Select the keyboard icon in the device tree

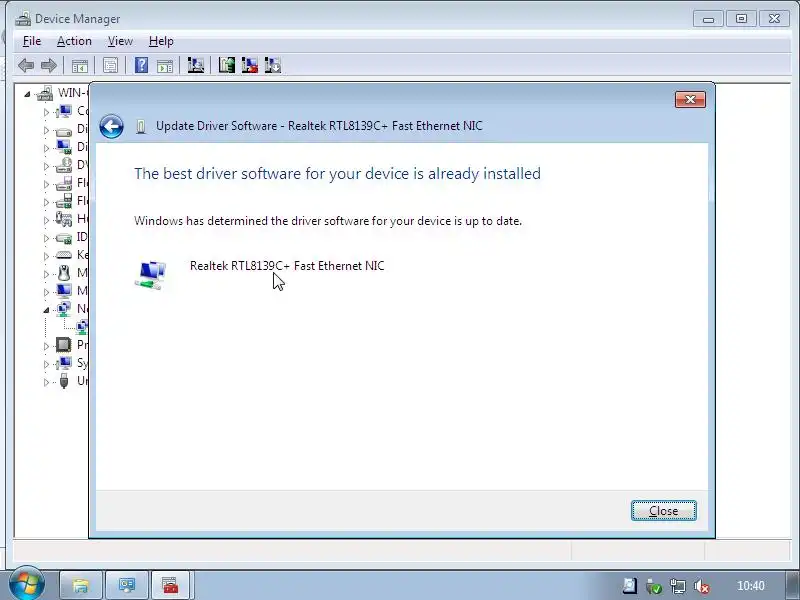[64, 255]
